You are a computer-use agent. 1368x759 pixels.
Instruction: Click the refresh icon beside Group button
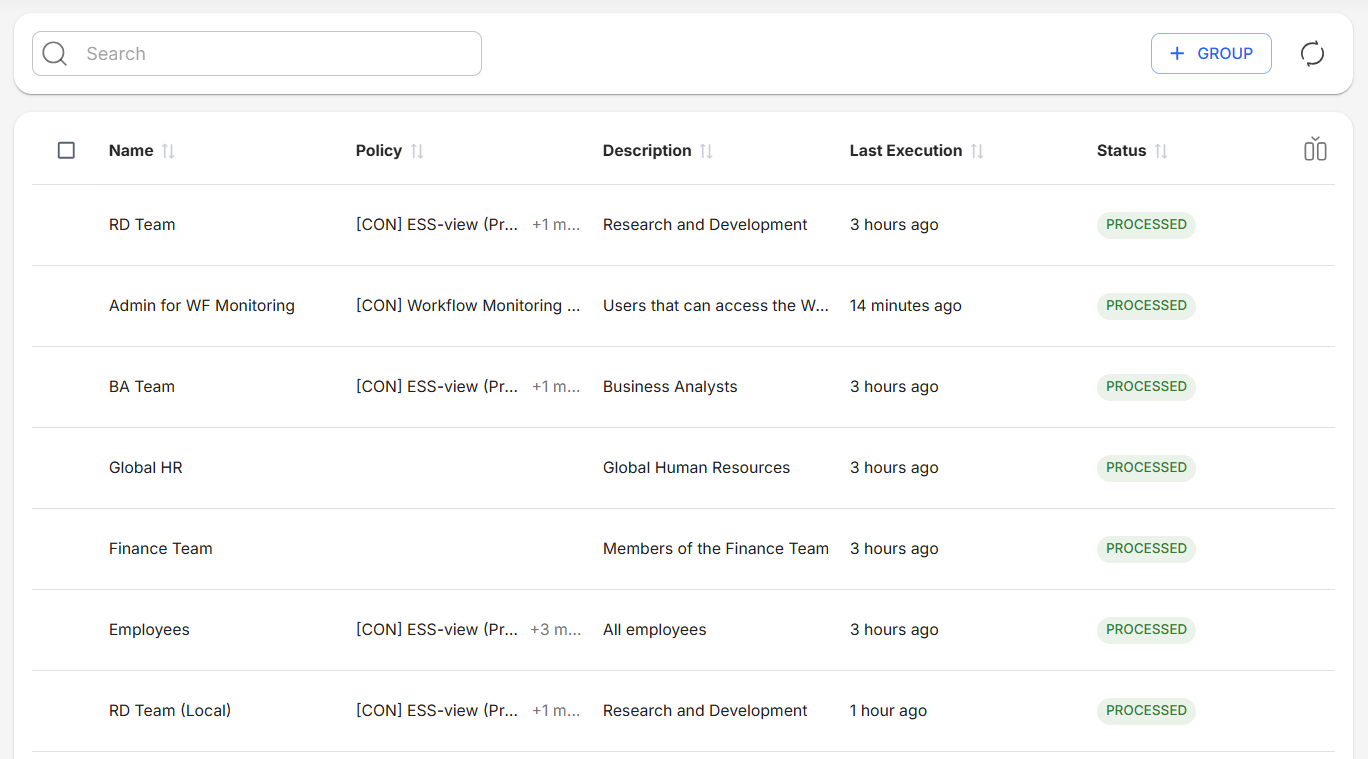coord(1312,54)
